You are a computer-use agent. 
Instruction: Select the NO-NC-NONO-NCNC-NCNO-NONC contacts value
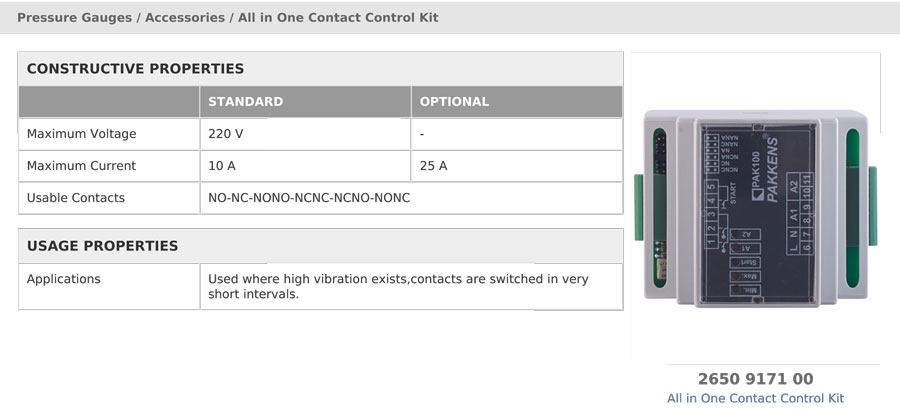309,198
